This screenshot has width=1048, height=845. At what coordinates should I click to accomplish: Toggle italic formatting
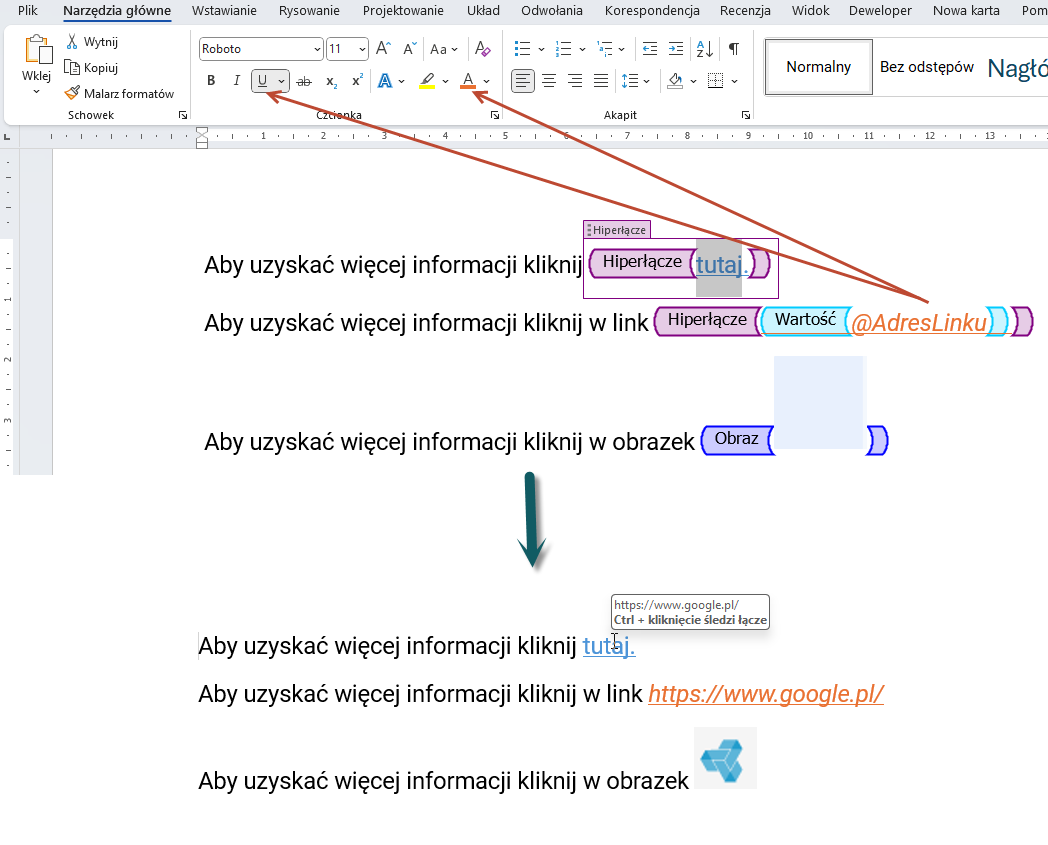coord(237,81)
